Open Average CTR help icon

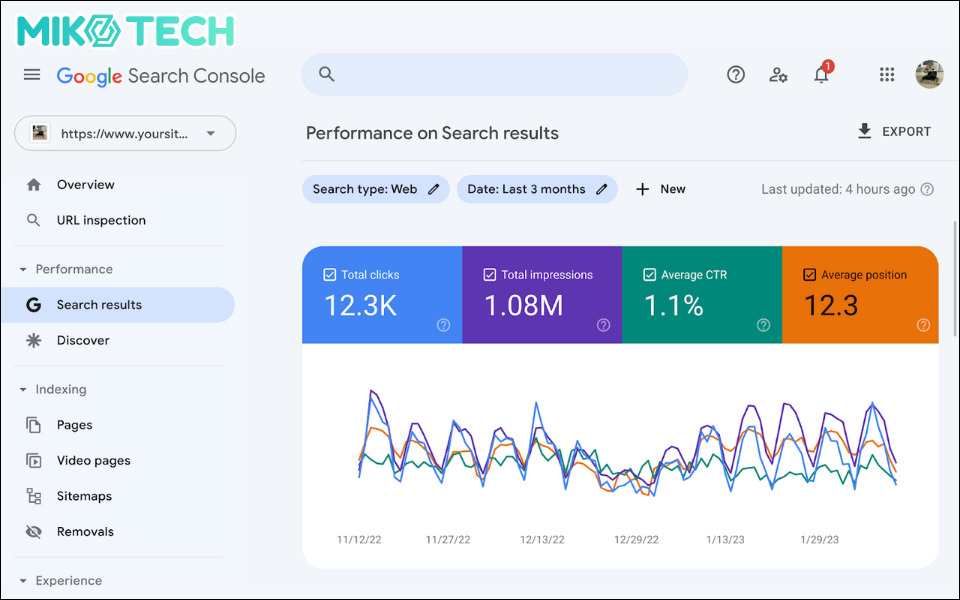(x=763, y=325)
